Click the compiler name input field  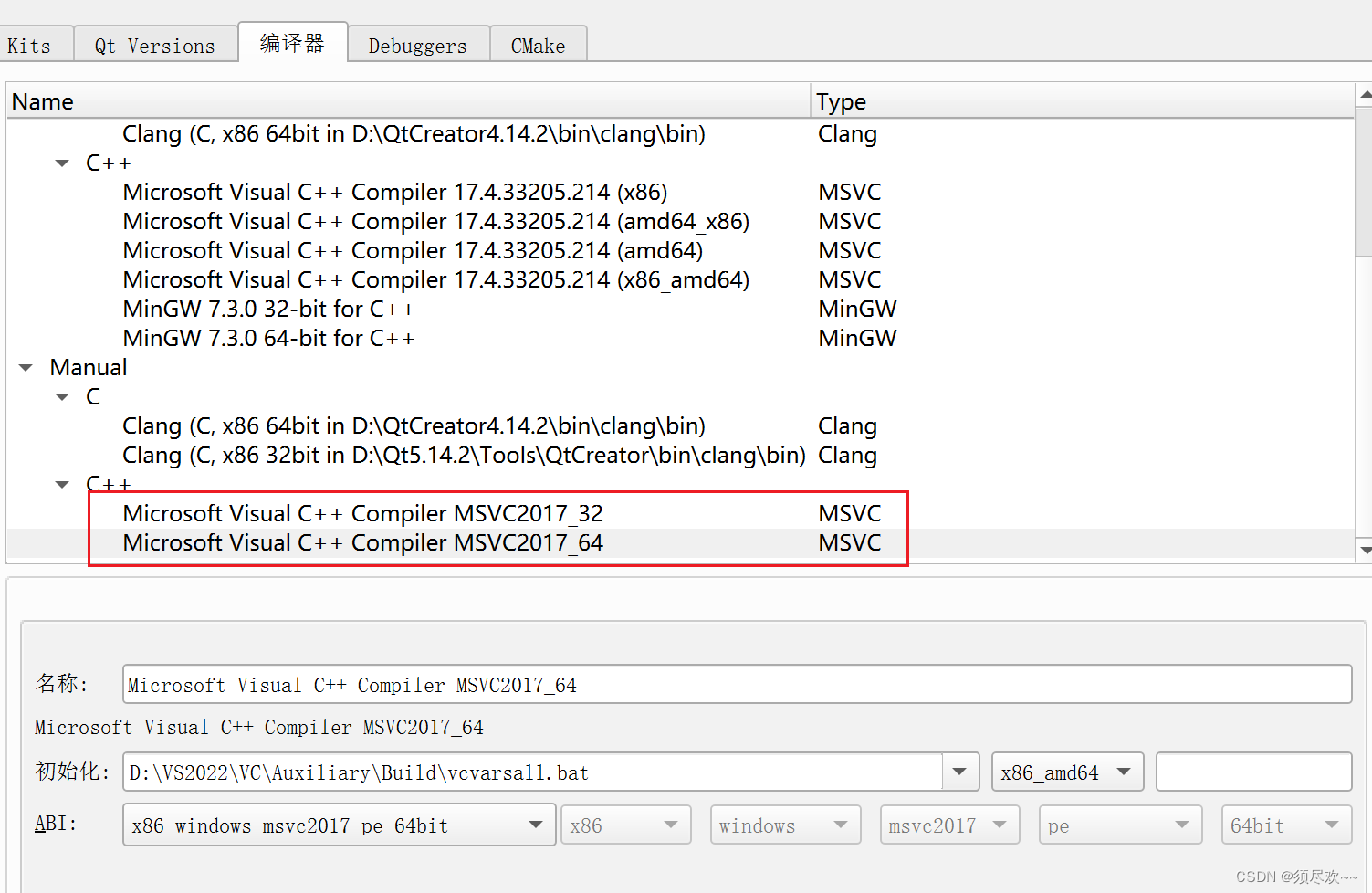pyautogui.click(x=736, y=685)
